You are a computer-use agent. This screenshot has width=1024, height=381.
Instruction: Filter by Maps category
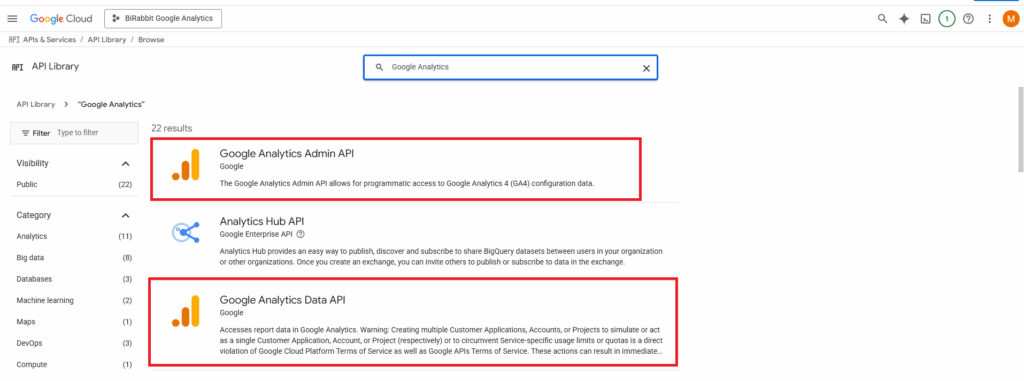(25, 322)
